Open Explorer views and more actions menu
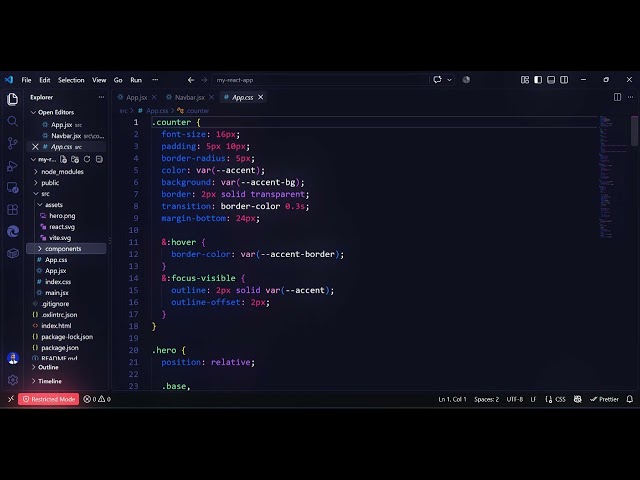This screenshot has width=640, height=480. click(101, 97)
